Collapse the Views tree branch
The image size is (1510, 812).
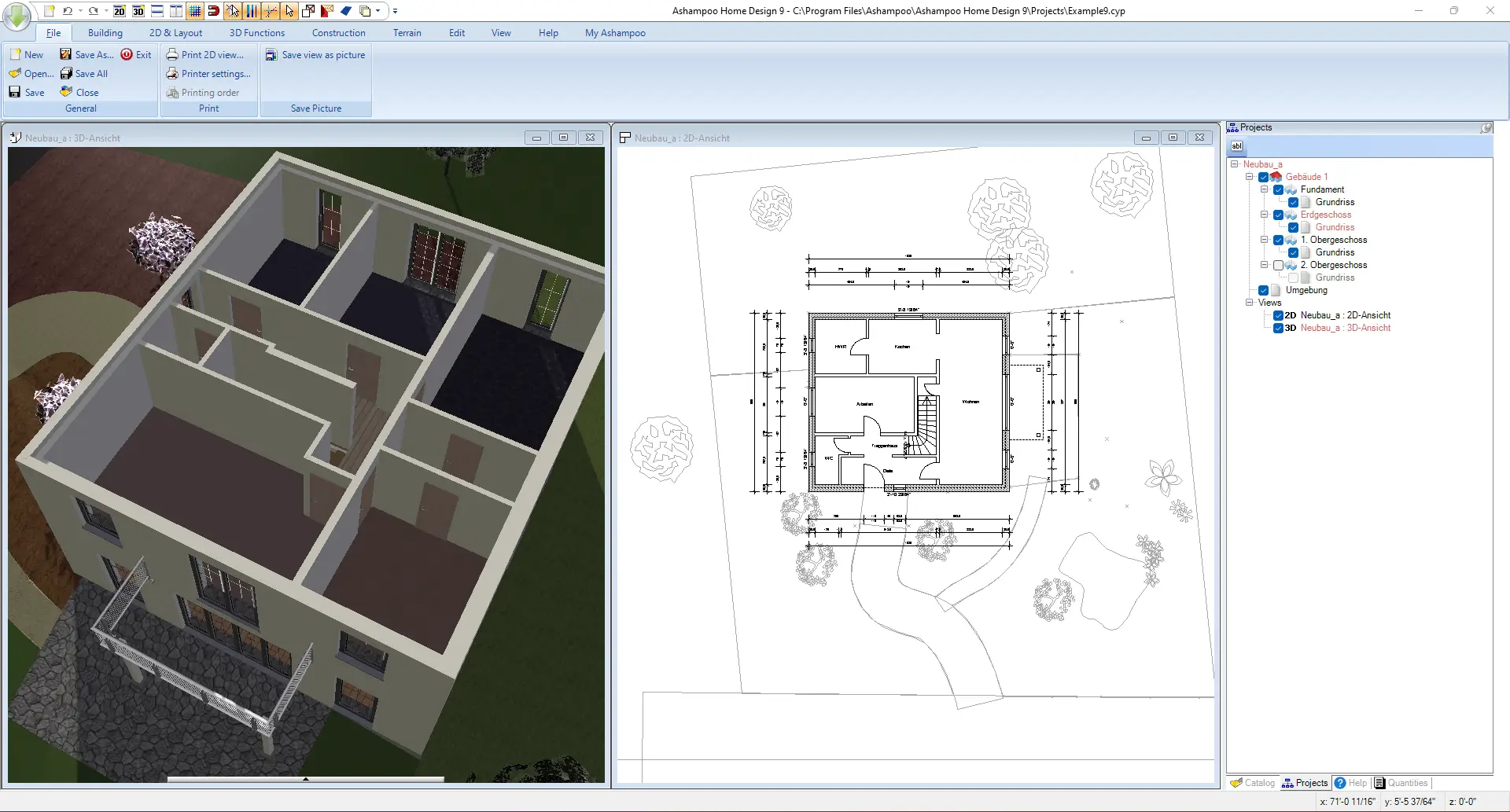tap(1249, 303)
